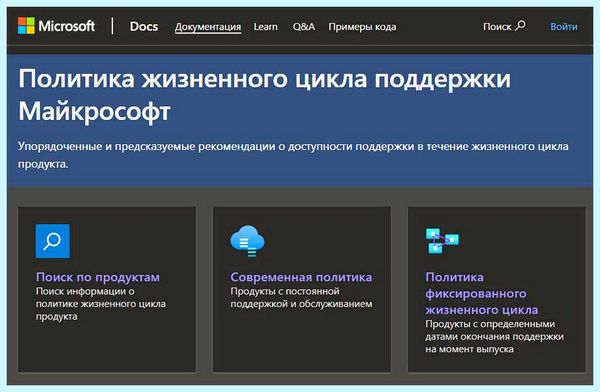The image size is (600, 392).
Task: Click the connected boxes fixed lifecycle icon
Action: [x=442, y=240]
